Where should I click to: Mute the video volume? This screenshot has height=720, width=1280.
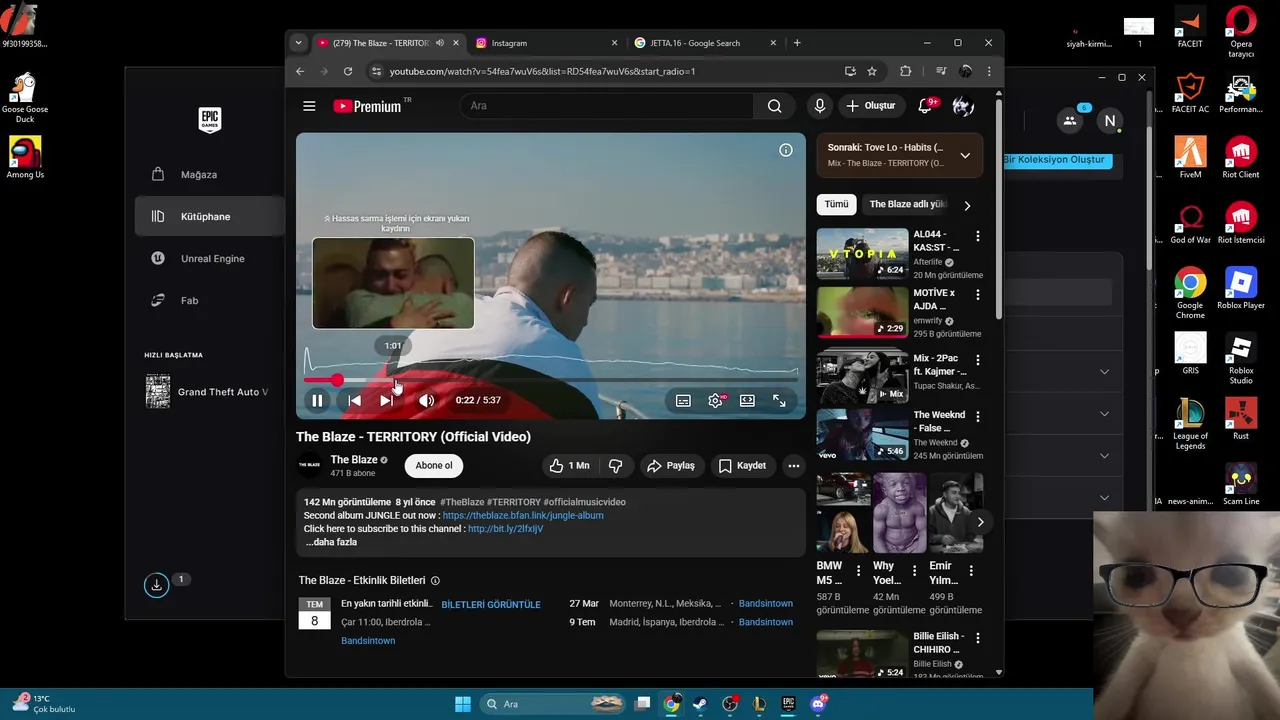[426, 400]
